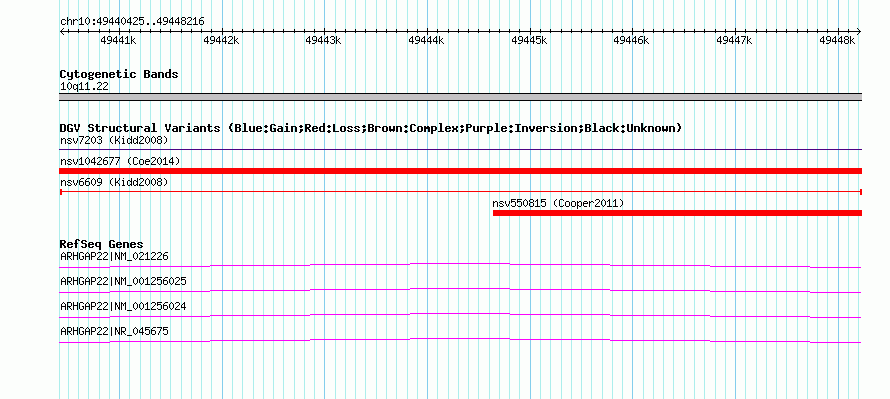Click the RefSeq Genes track title
The width and height of the screenshot is (890, 399).
click(x=101, y=245)
